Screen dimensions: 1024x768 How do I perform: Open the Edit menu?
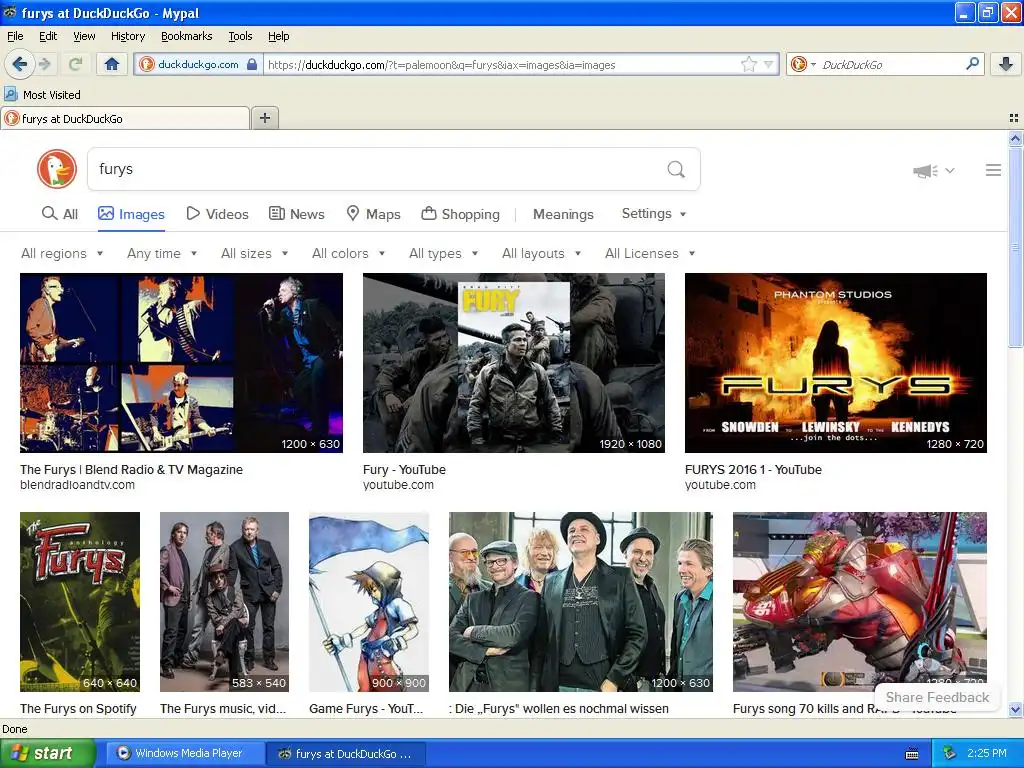(48, 36)
